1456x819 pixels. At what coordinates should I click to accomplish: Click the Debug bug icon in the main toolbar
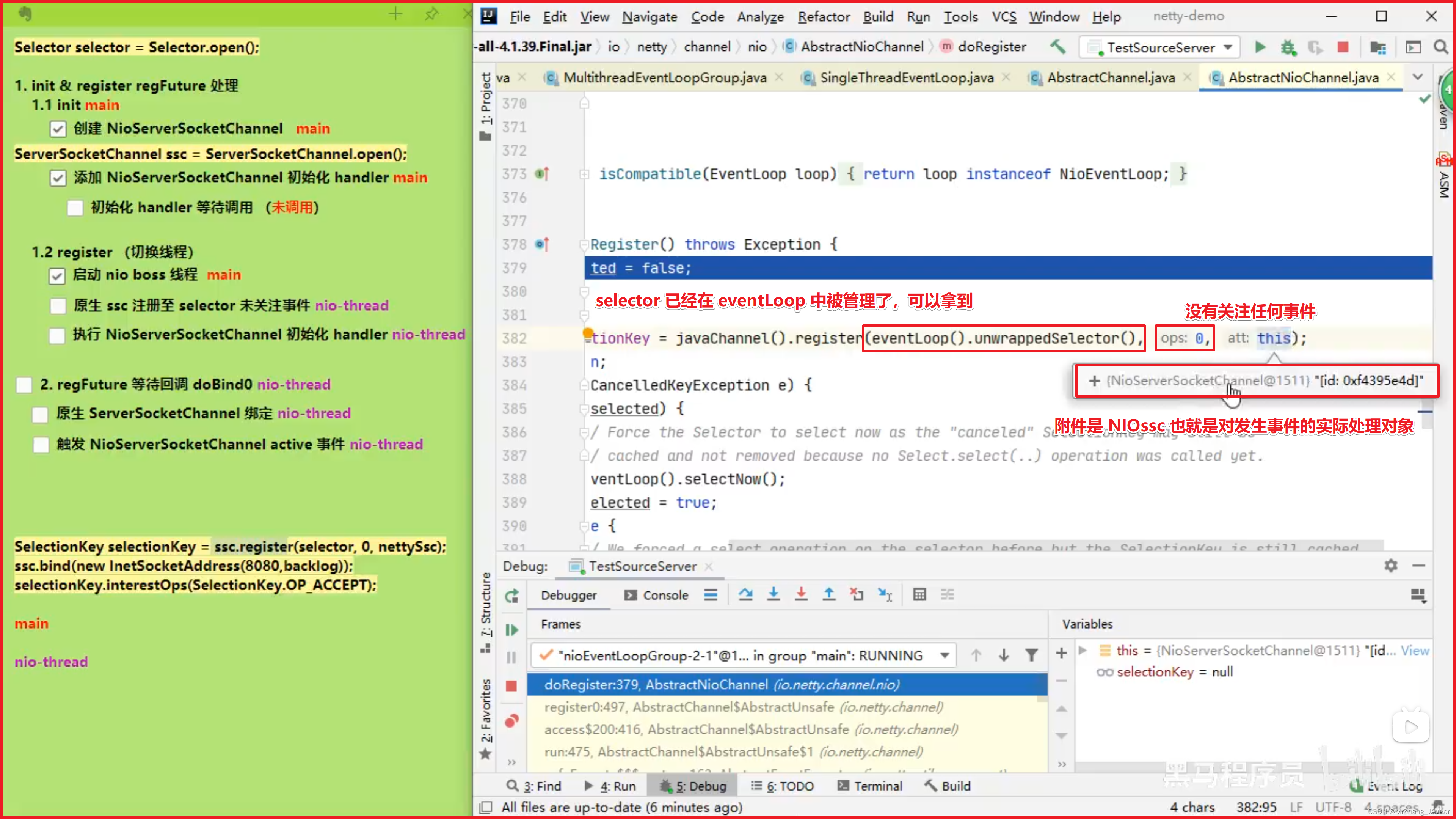point(1288,47)
